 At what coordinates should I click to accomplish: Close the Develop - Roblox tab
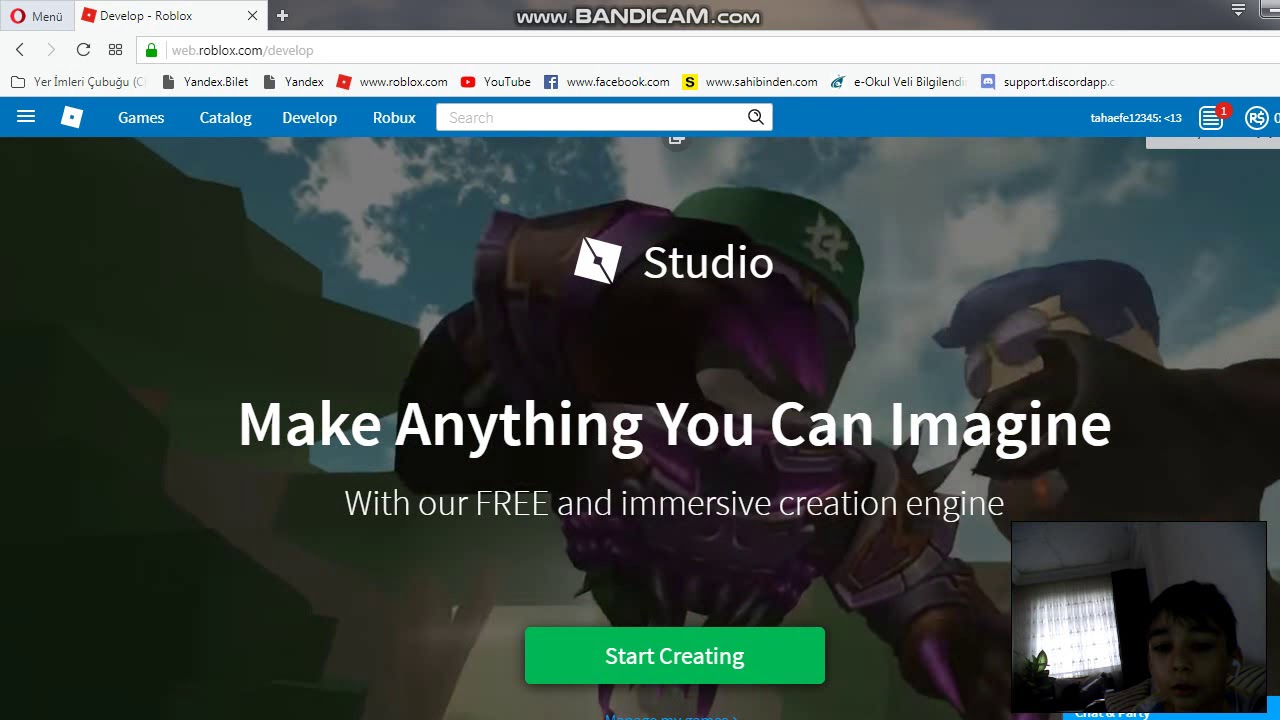pyautogui.click(x=252, y=16)
